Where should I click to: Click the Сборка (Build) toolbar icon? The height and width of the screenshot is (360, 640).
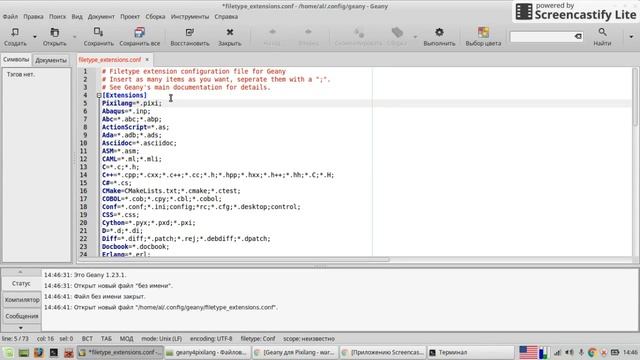coord(397,32)
